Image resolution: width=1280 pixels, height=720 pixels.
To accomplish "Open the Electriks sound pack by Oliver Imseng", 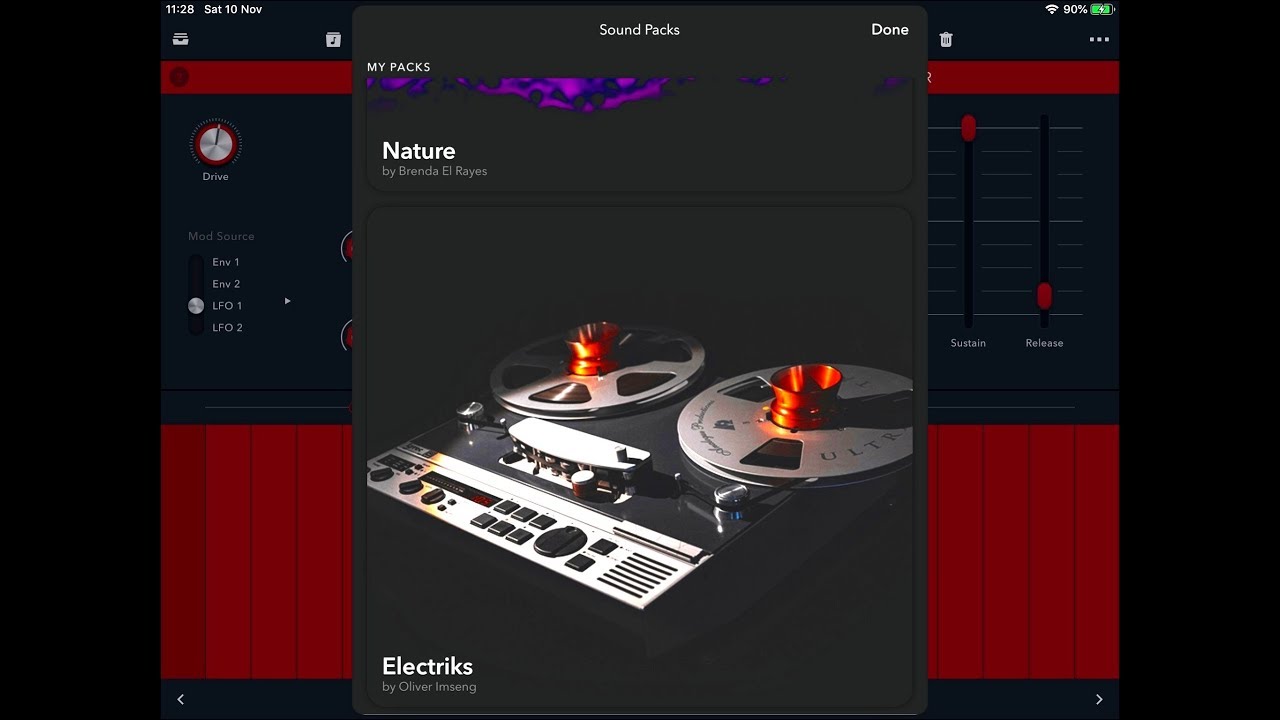I will click(x=639, y=456).
